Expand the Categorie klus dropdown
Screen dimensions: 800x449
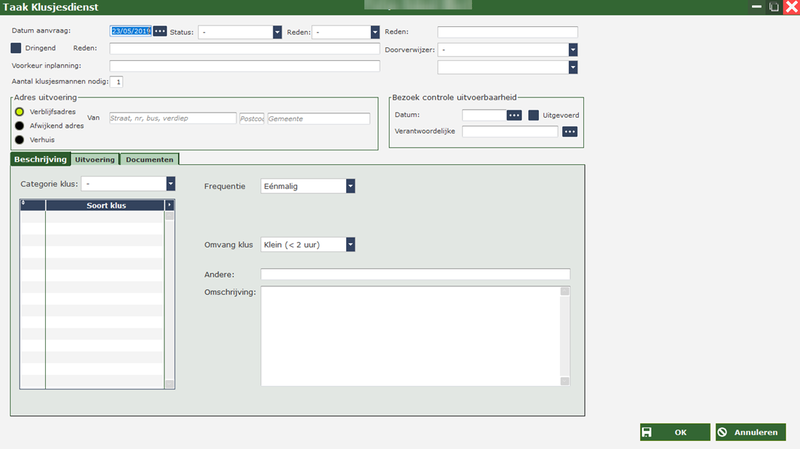170,183
